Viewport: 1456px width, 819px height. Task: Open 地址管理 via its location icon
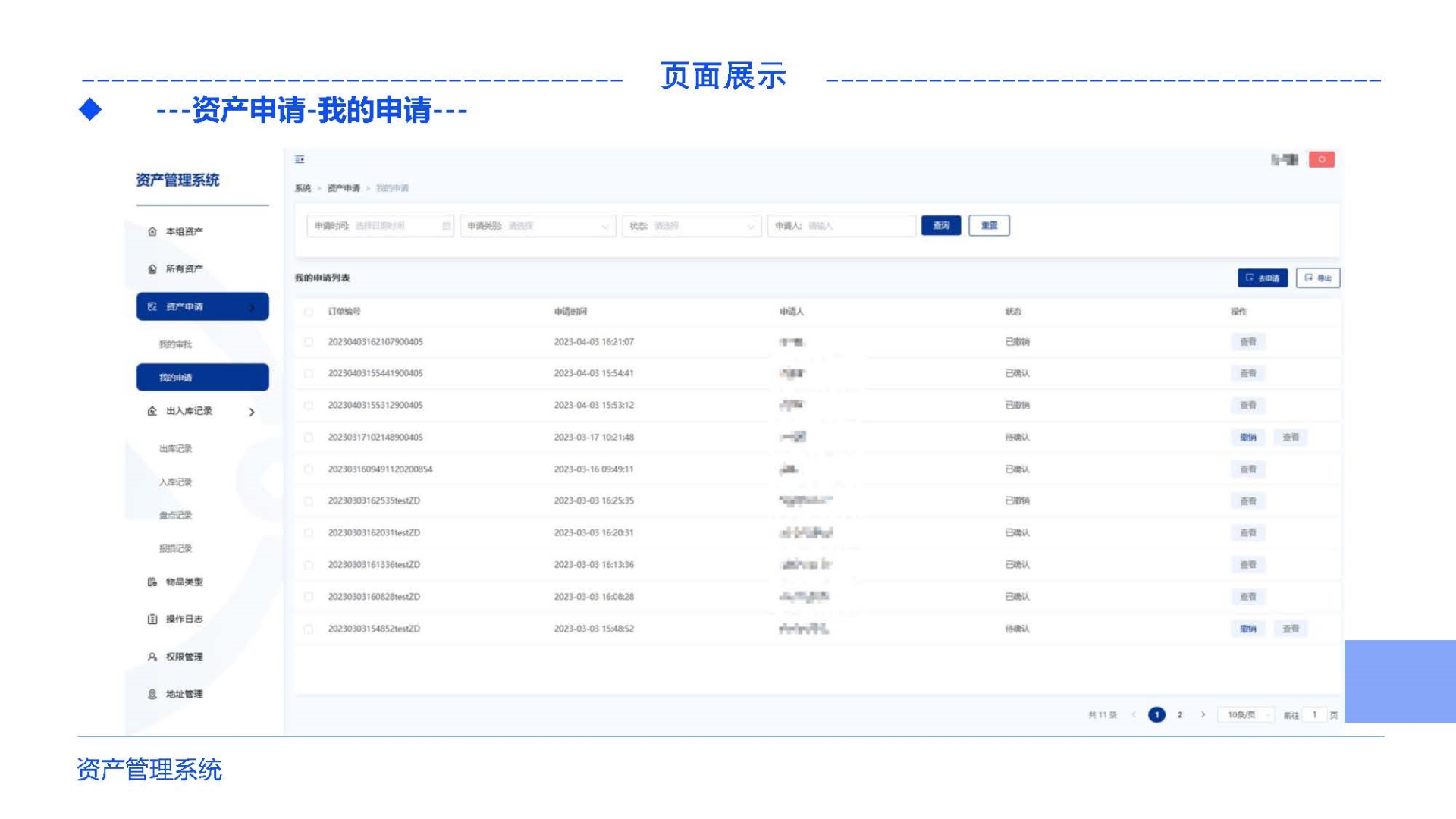tap(152, 694)
